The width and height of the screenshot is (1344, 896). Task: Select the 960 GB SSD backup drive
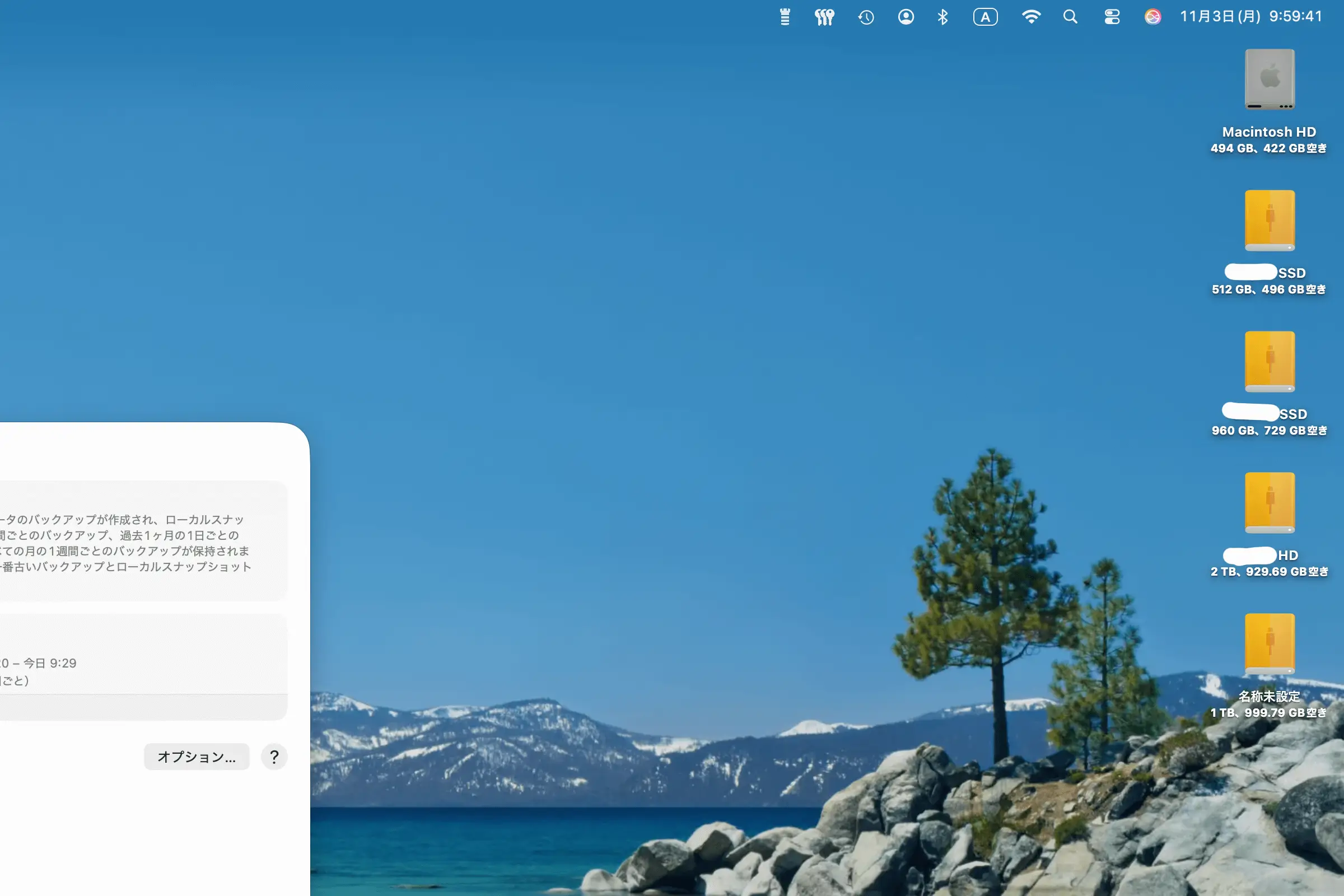click(1269, 362)
